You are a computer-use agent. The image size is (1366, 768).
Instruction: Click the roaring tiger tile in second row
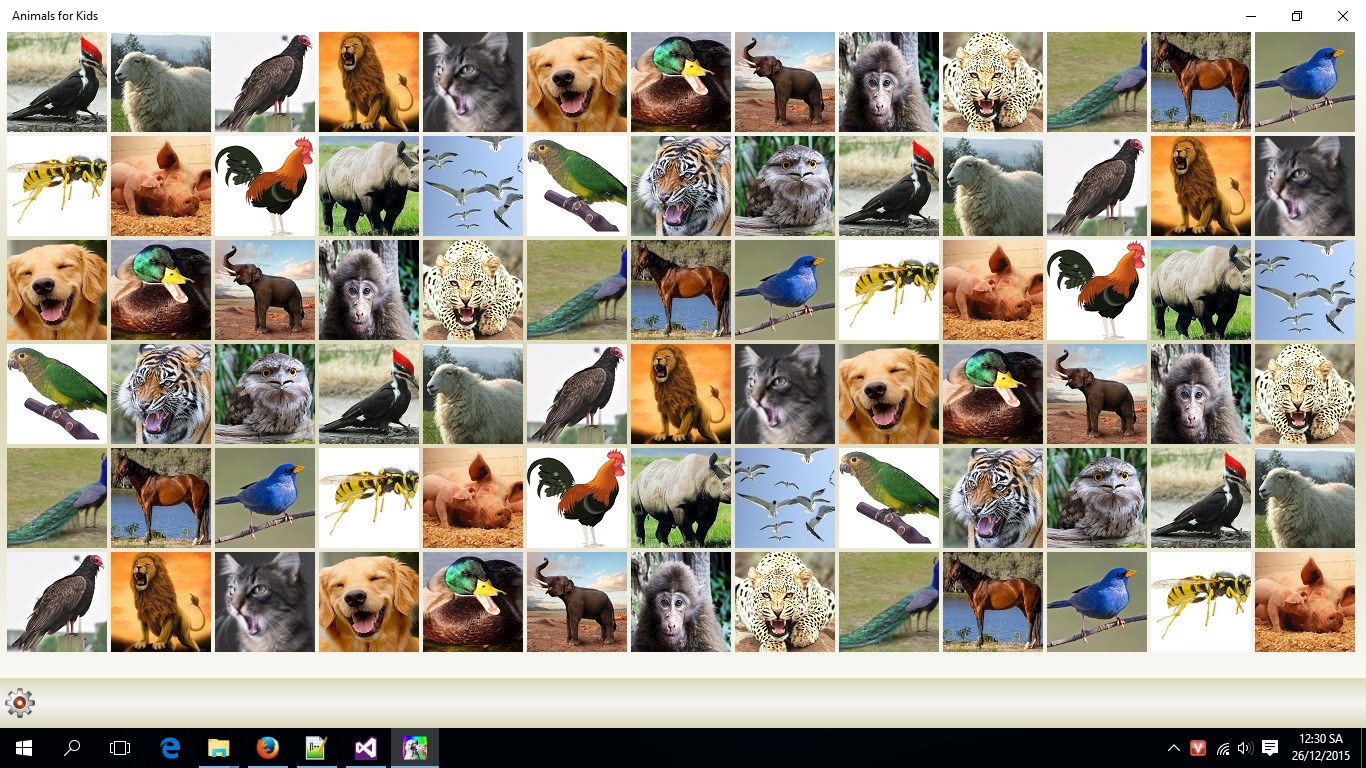point(680,185)
